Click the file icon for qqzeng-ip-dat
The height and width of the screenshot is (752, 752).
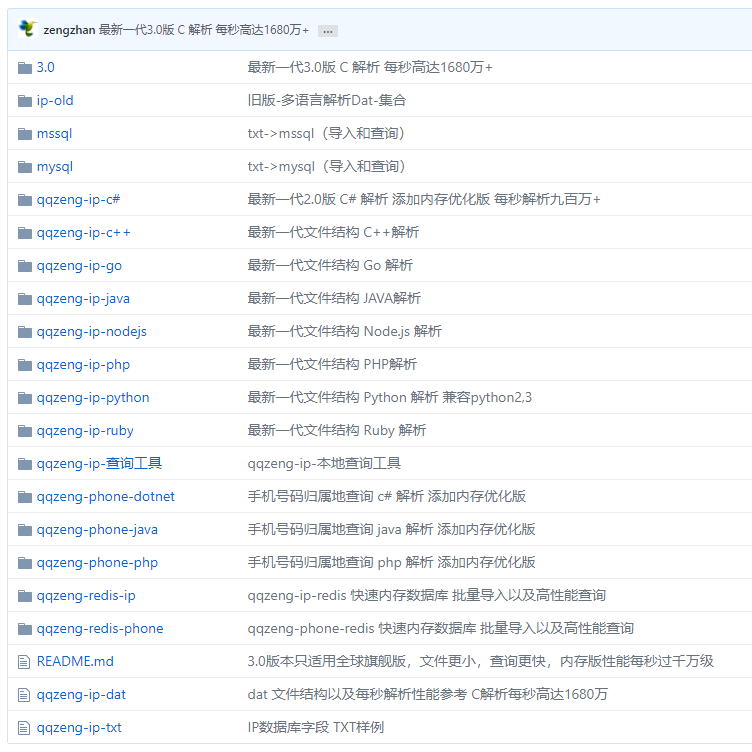[x=24, y=695]
